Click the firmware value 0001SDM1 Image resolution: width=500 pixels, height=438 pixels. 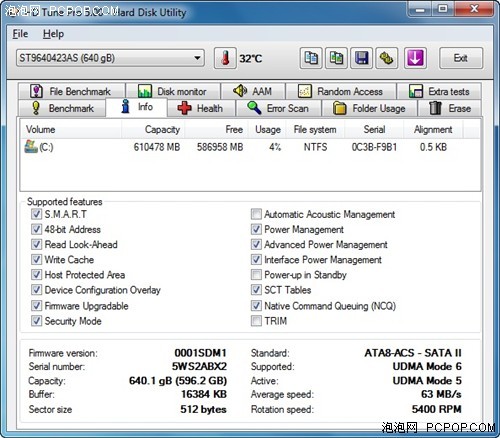pyautogui.click(x=200, y=353)
